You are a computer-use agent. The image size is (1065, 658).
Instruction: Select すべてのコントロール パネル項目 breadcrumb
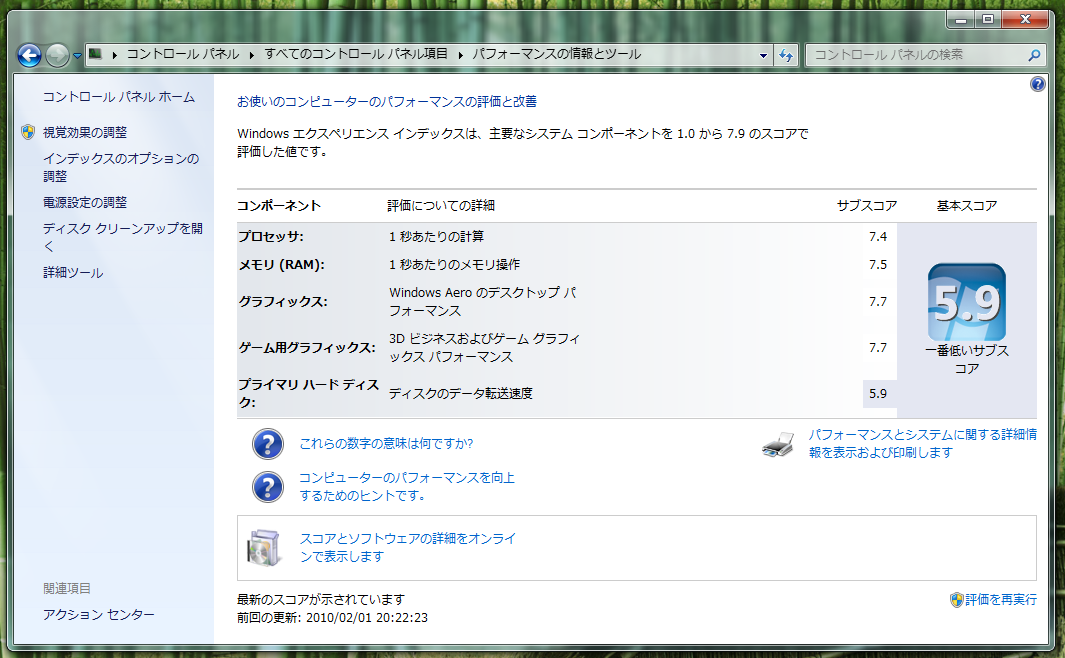point(356,54)
